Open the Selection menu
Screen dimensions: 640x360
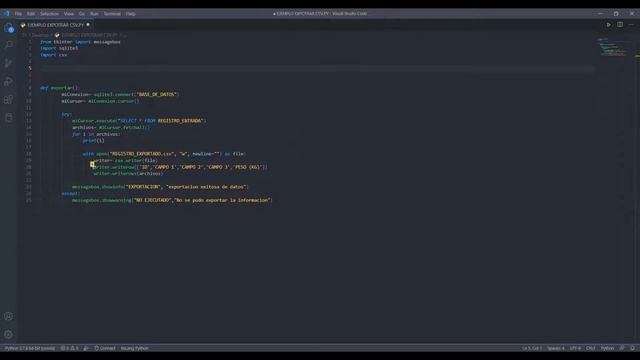coord(49,14)
